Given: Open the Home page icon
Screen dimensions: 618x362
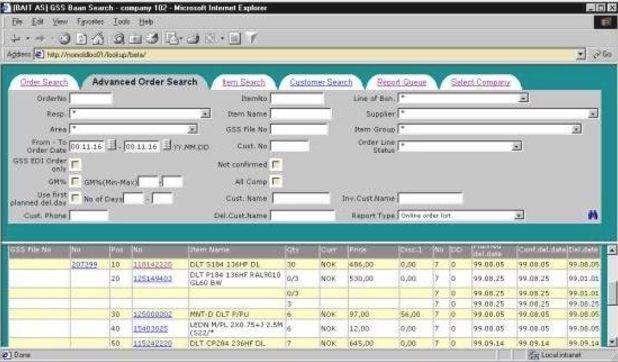Looking at the screenshot, I should pos(98,38).
